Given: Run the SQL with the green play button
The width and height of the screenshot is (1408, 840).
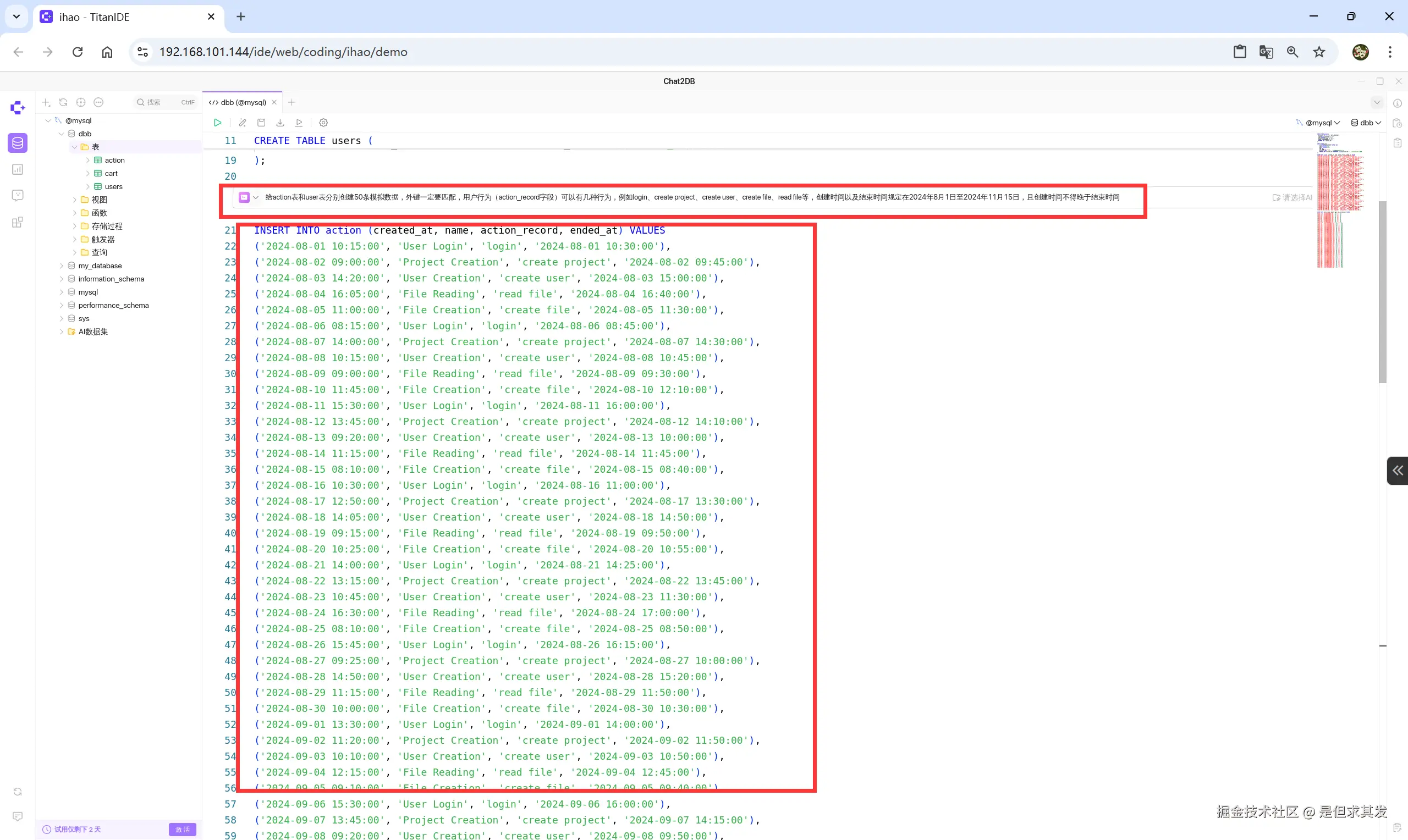Looking at the screenshot, I should (x=217, y=122).
